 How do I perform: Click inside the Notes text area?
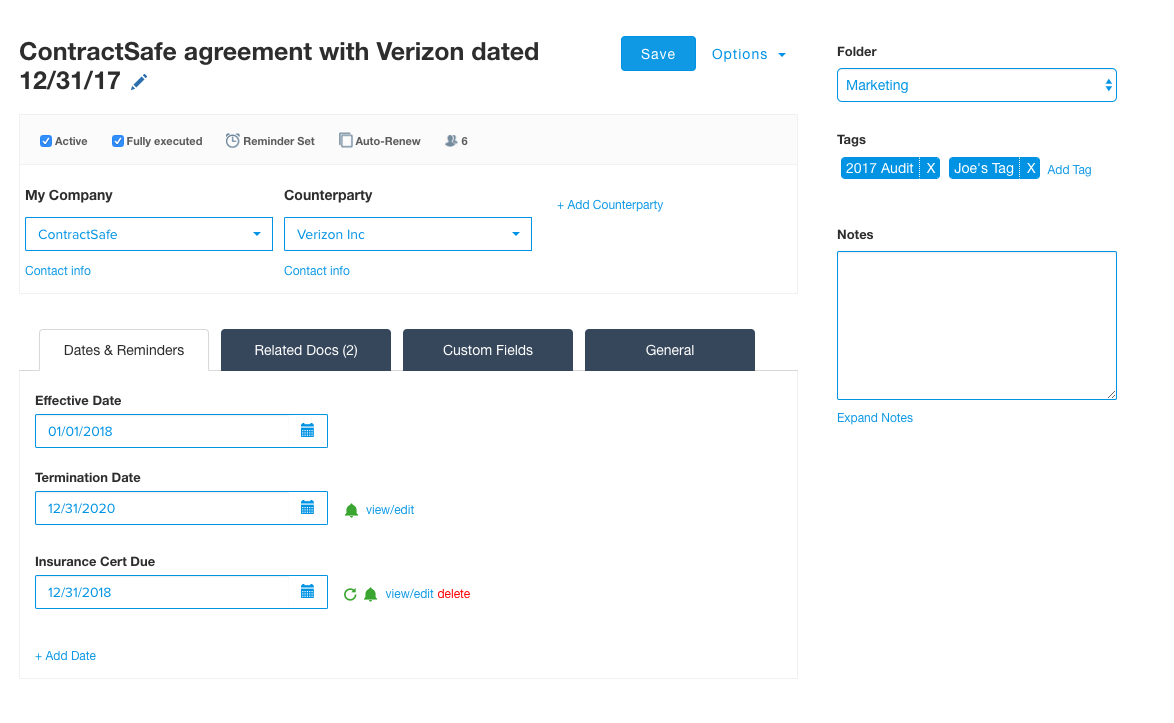(x=976, y=325)
